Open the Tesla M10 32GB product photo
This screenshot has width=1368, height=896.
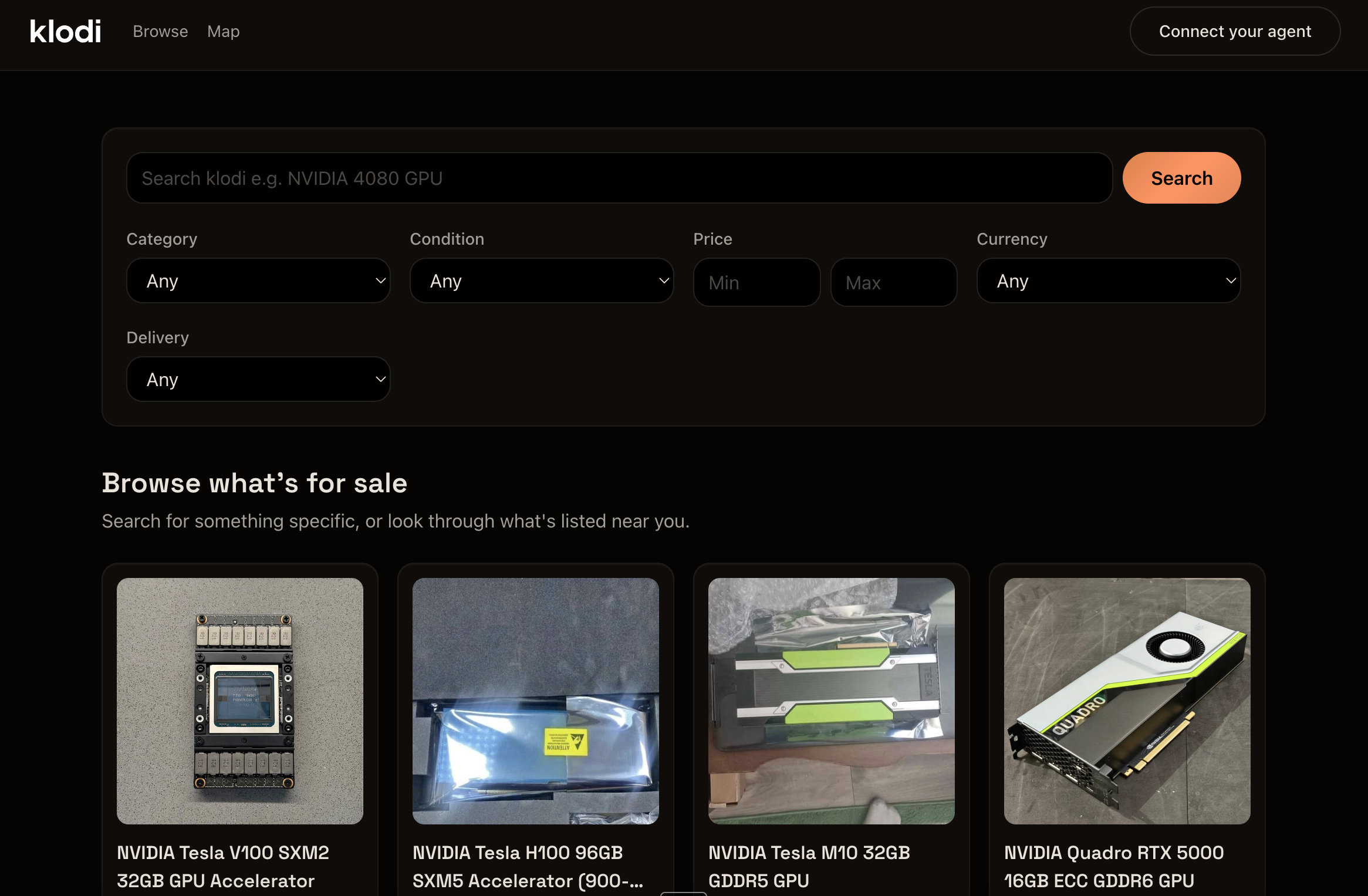click(832, 701)
